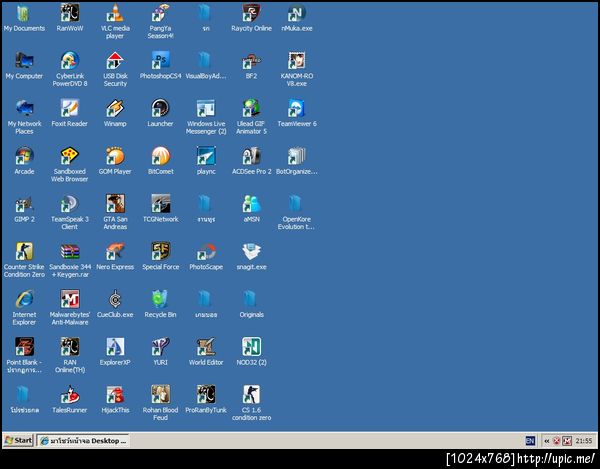Screen dimensions: 600x469
Task: Select the Launcher shortcut icon
Action: pos(160,113)
